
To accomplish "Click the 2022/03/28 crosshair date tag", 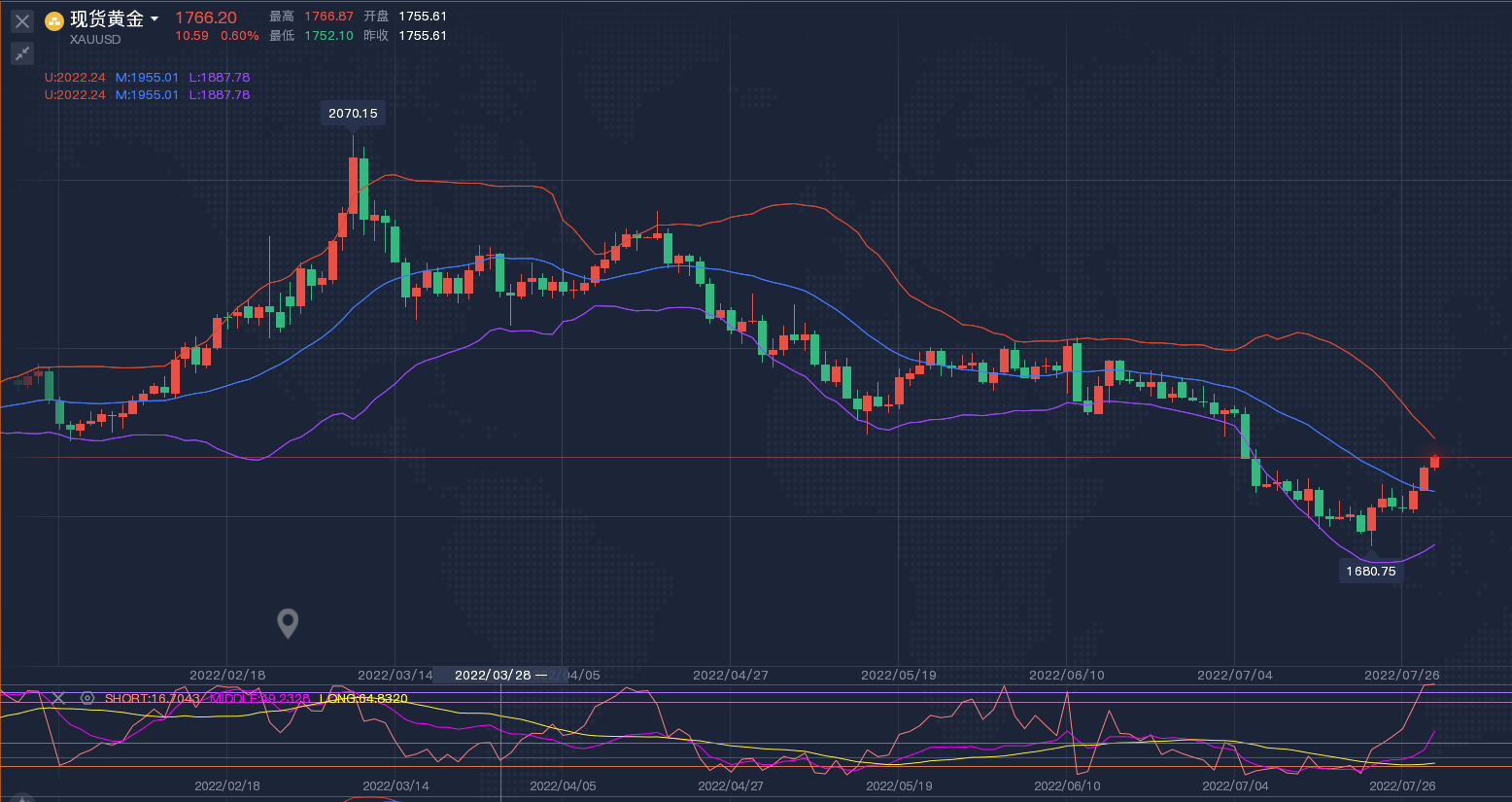I will tap(494, 675).
